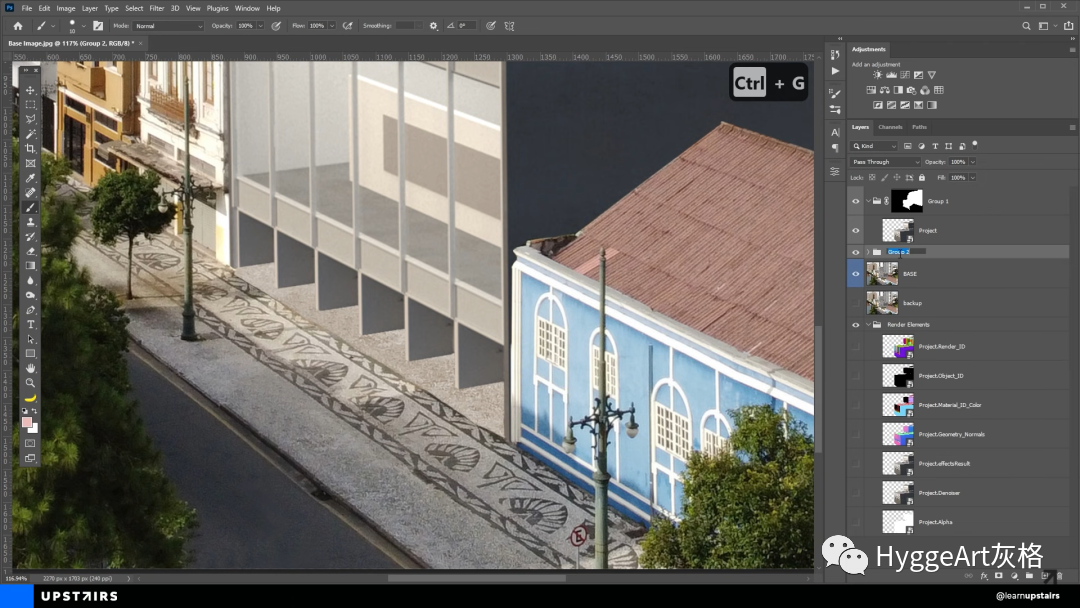Screen dimensions: 1080x608
Task: Toggle visibility of Group 2
Action: 855,252
